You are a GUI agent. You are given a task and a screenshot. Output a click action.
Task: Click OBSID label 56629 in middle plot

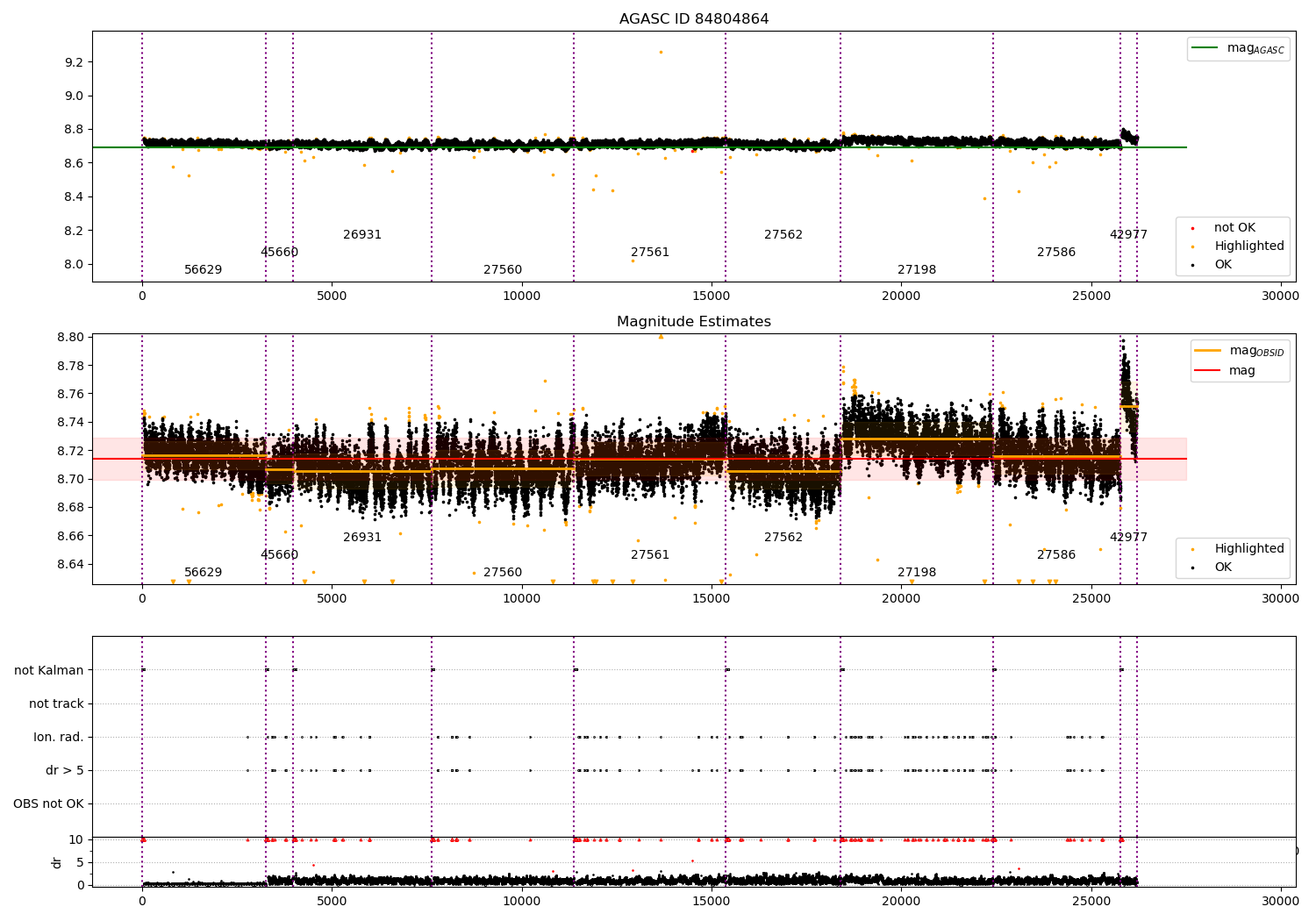(x=203, y=573)
